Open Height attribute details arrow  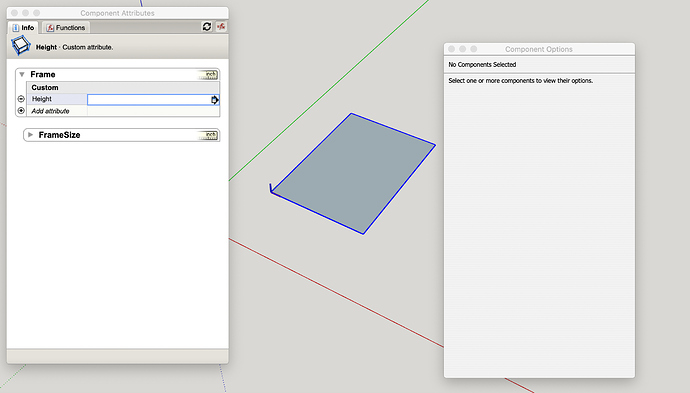pyautogui.click(x=214, y=100)
